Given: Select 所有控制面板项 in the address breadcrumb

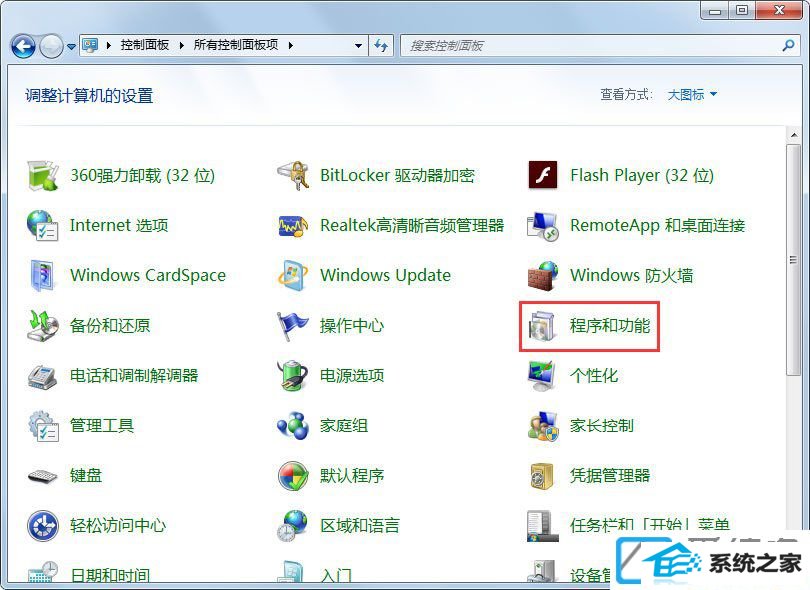Looking at the screenshot, I should coord(236,45).
